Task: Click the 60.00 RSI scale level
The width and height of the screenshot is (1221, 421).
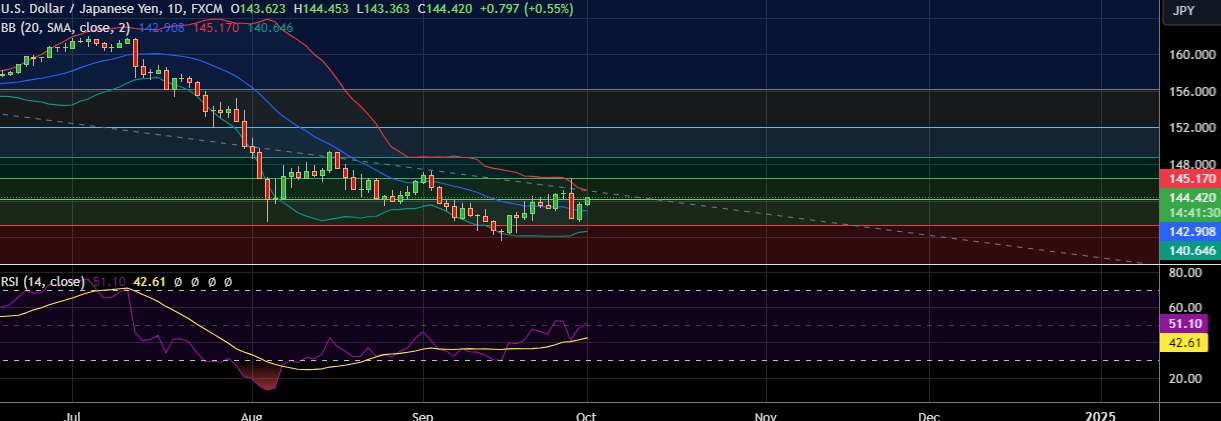Action: click(1186, 307)
